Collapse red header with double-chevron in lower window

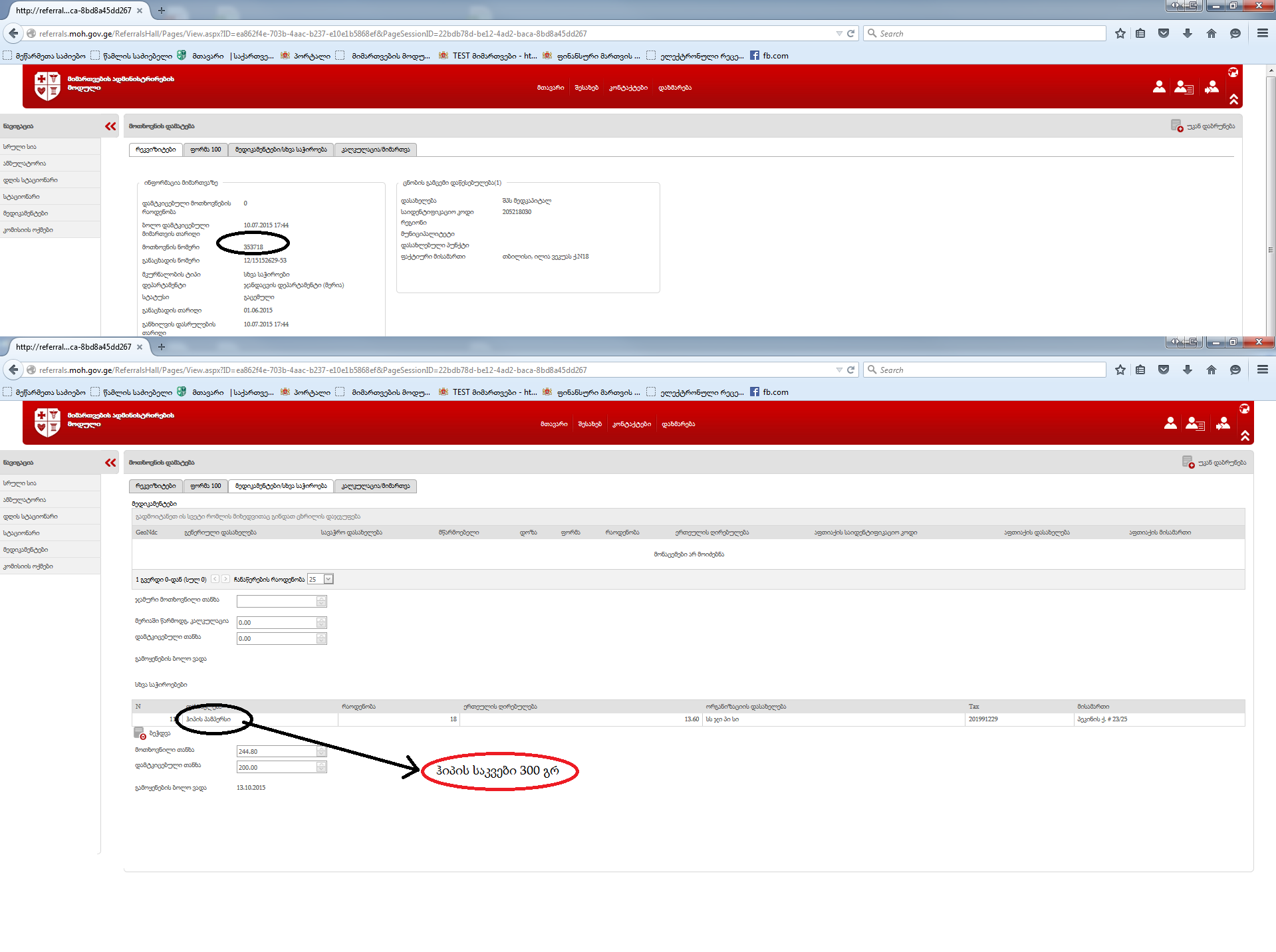(1245, 436)
